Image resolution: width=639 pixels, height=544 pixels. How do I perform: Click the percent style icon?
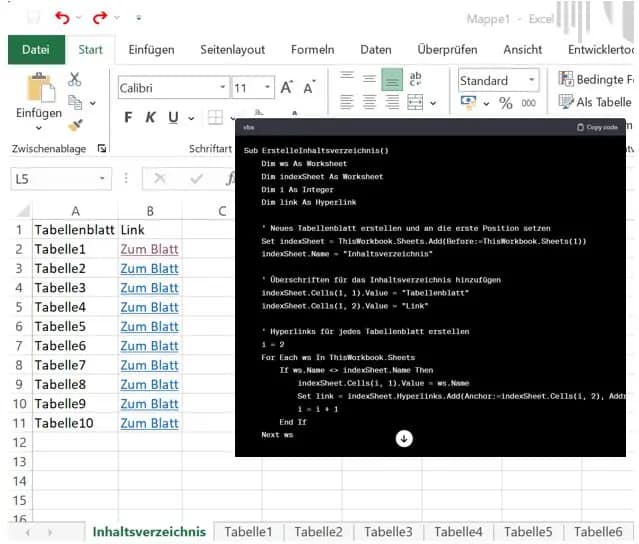[x=505, y=103]
